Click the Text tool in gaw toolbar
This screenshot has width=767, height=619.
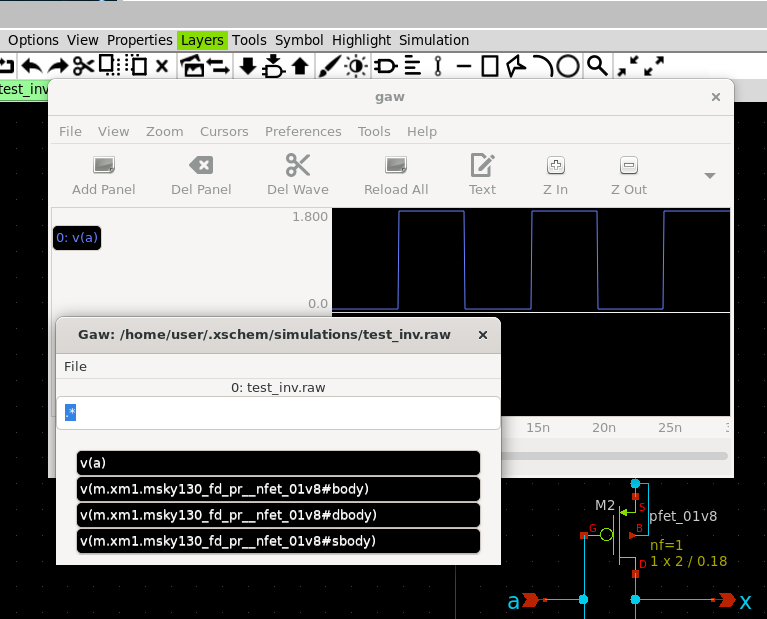(x=482, y=165)
